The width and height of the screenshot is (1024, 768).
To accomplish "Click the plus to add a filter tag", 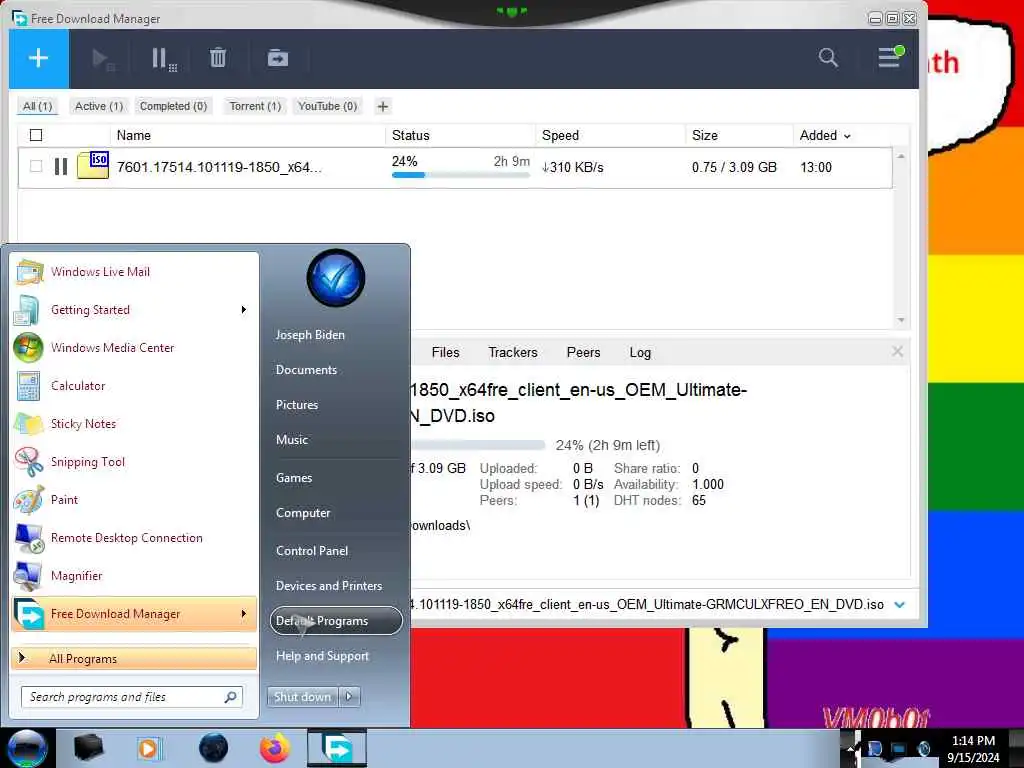I will pos(383,106).
